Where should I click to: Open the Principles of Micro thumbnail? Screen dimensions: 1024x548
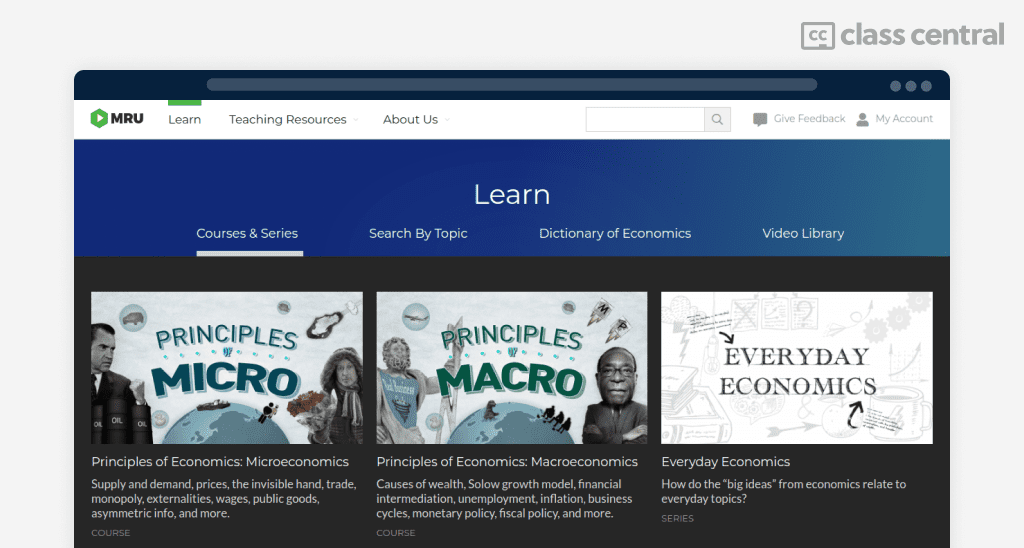(x=227, y=368)
